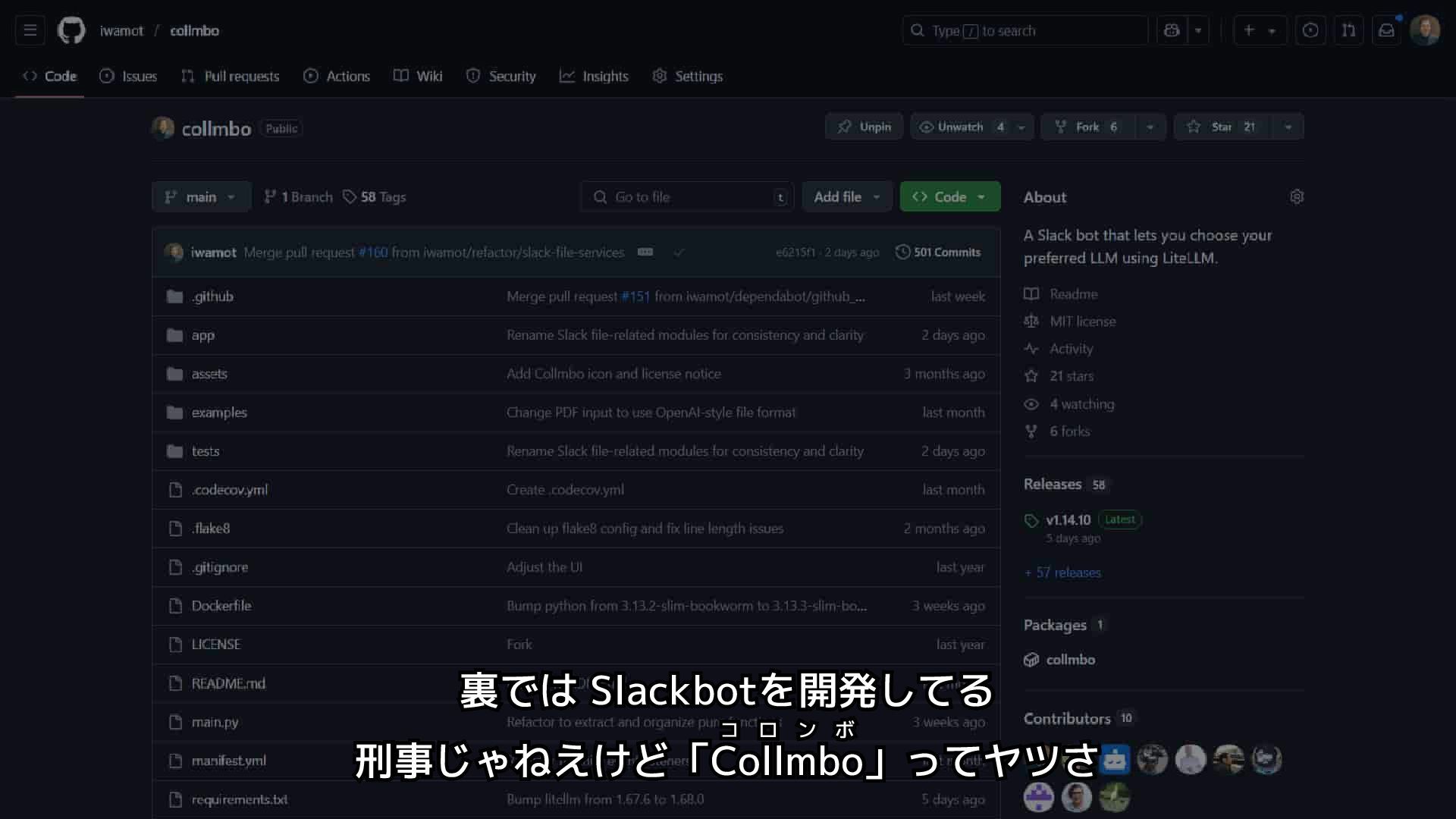Expand commit message ellipsis button
This screenshot has height=819, width=1456.
pos(645,253)
